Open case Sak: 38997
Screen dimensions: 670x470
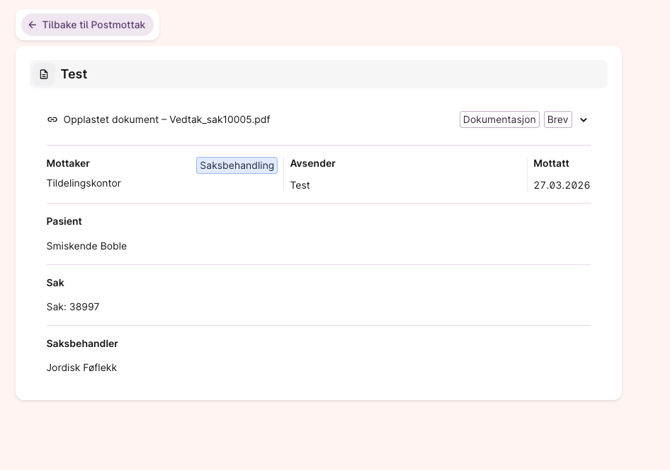click(x=72, y=307)
